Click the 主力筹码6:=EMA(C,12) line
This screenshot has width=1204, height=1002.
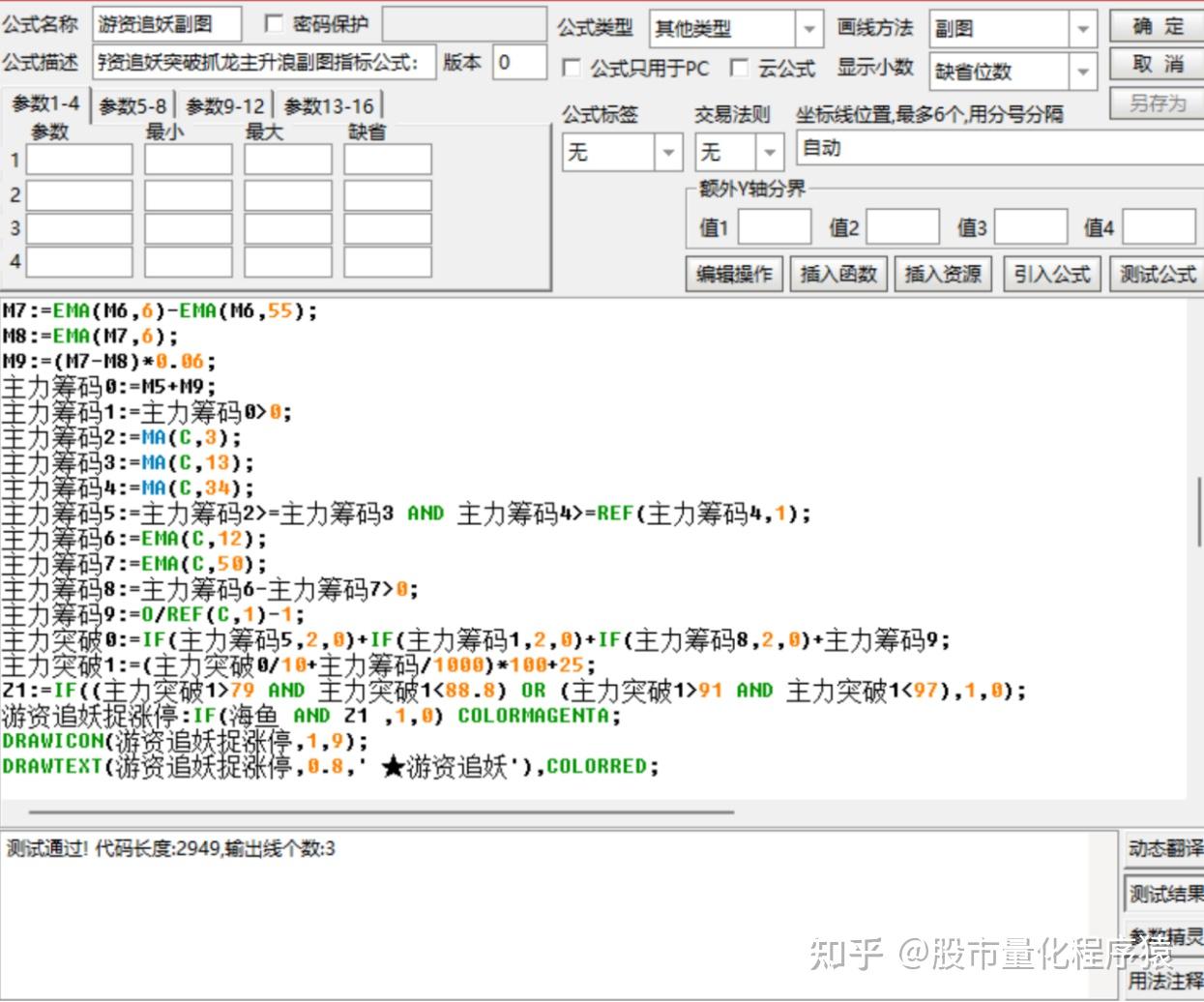(x=133, y=539)
